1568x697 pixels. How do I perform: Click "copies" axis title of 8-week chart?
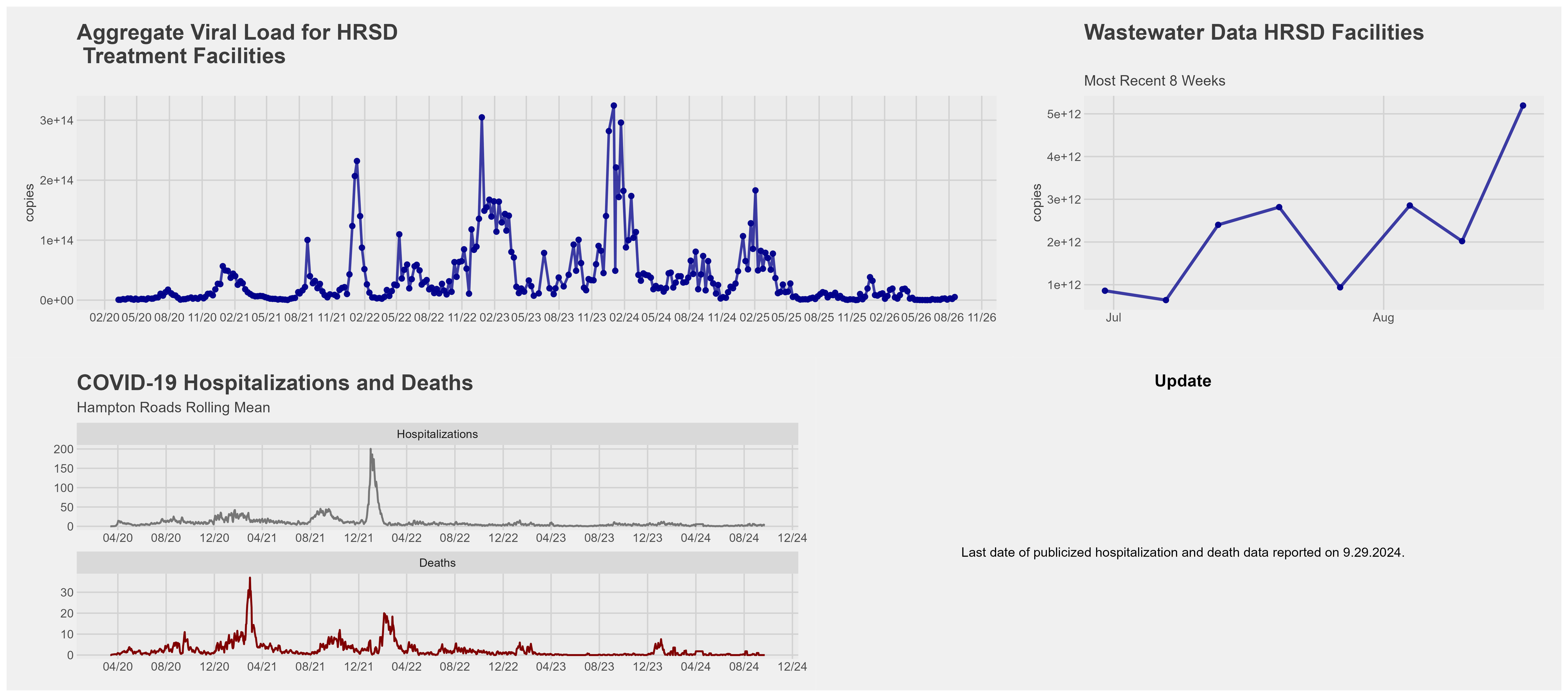click(1037, 203)
